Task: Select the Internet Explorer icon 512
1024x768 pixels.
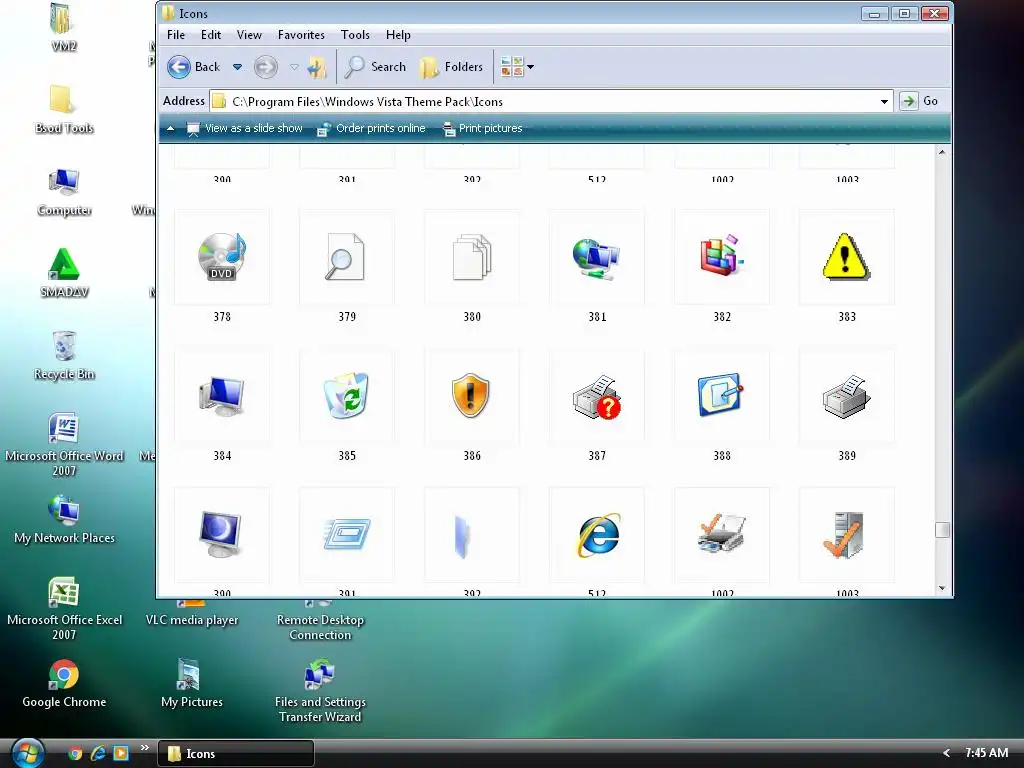Action: coord(597,535)
